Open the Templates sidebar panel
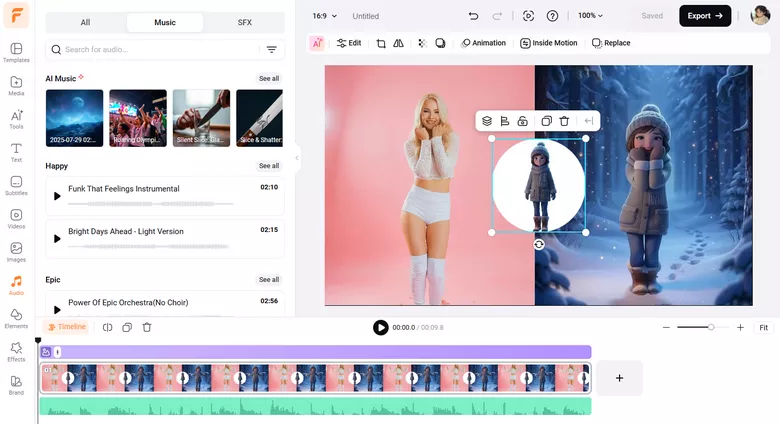This screenshot has width=780, height=424. click(x=16, y=52)
